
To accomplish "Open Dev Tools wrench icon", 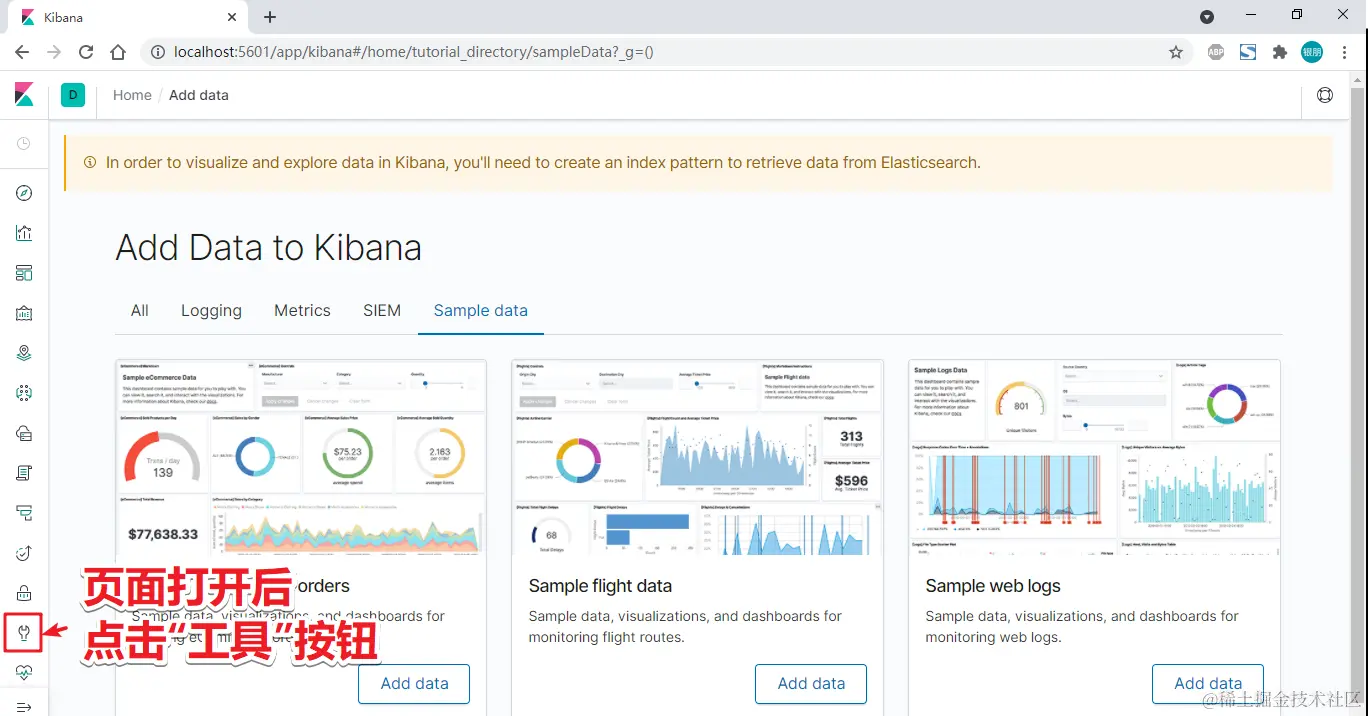I will coord(24,632).
